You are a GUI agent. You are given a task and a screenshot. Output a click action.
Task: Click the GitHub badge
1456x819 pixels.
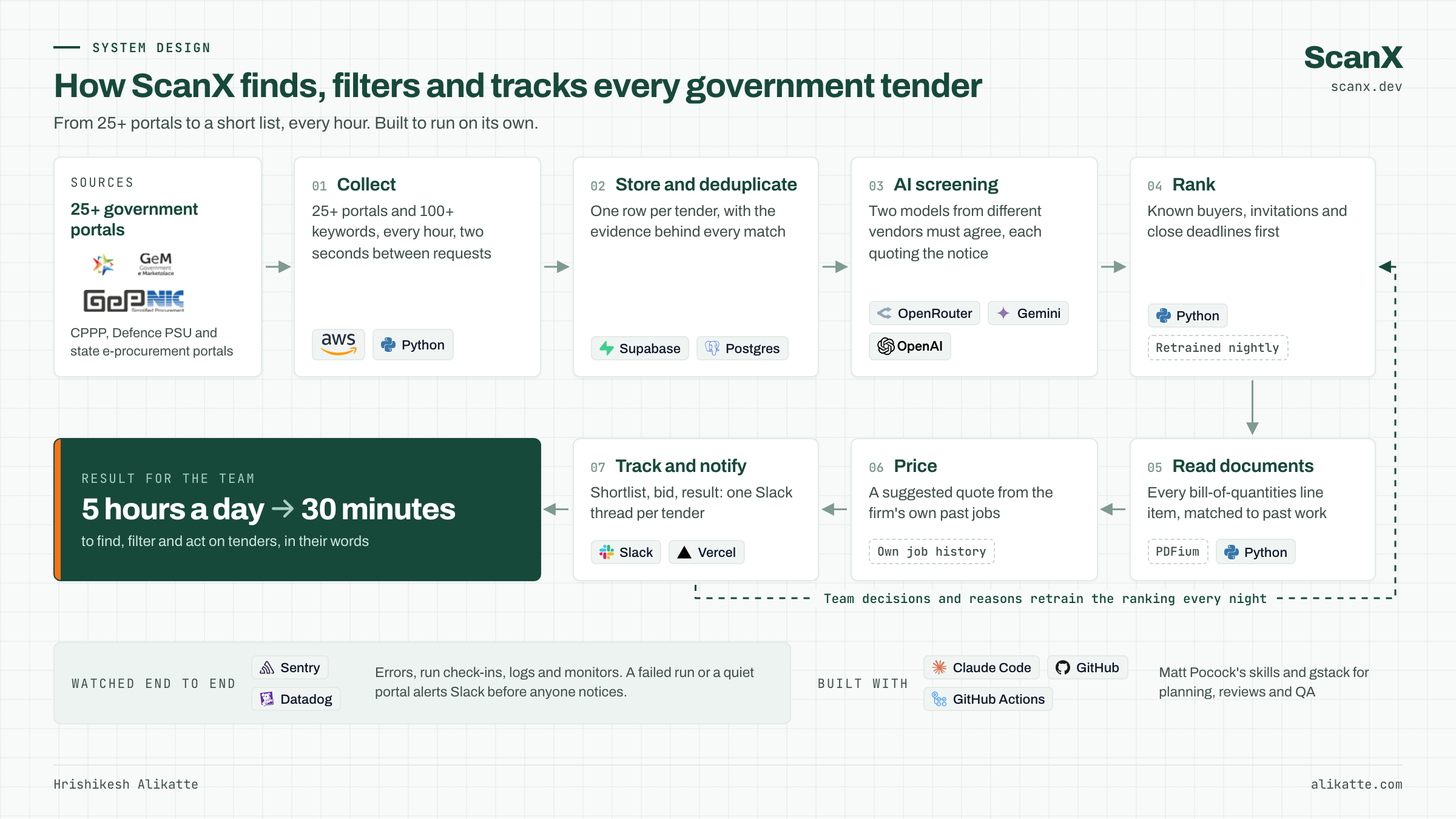click(1088, 667)
